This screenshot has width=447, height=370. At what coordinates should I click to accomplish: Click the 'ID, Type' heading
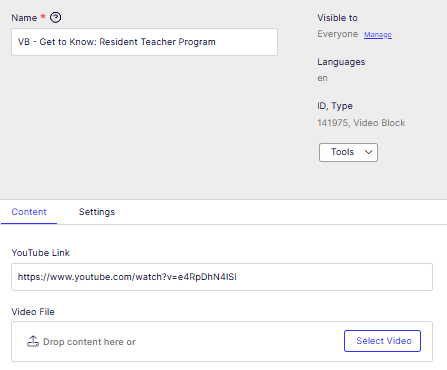click(335, 106)
